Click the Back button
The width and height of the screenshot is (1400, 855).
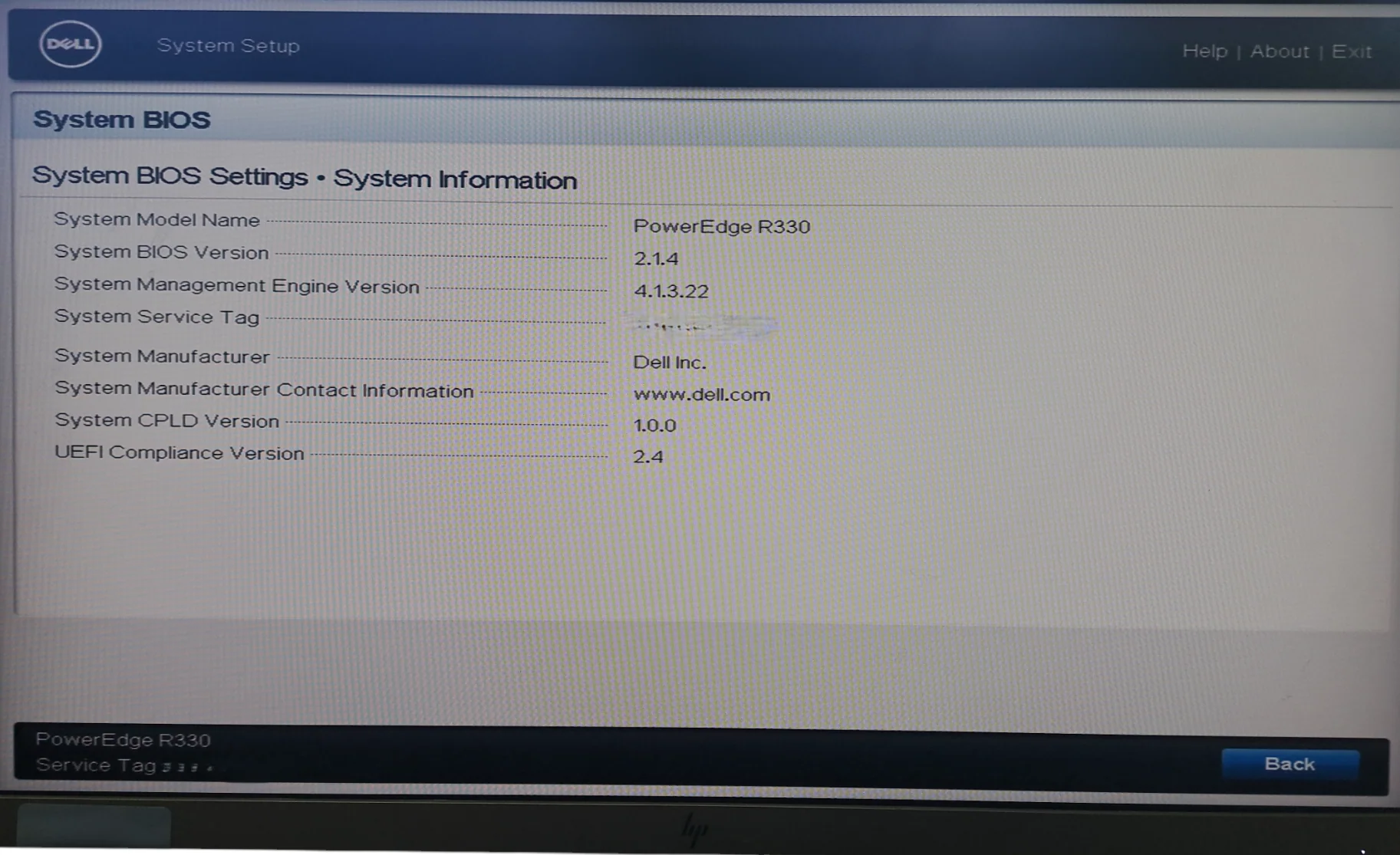pyautogui.click(x=1290, y=764)
